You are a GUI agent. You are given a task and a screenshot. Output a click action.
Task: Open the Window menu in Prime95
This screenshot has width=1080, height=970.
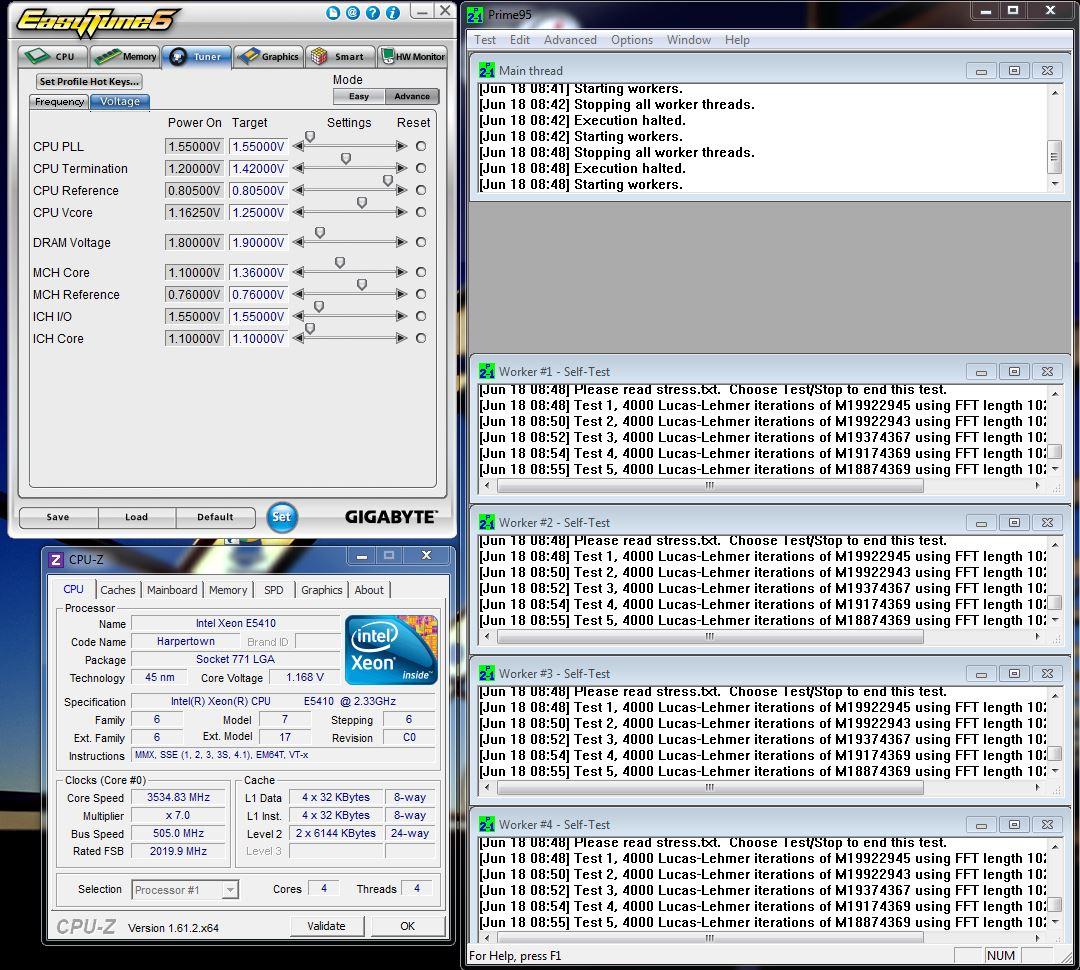pos(689,40)
